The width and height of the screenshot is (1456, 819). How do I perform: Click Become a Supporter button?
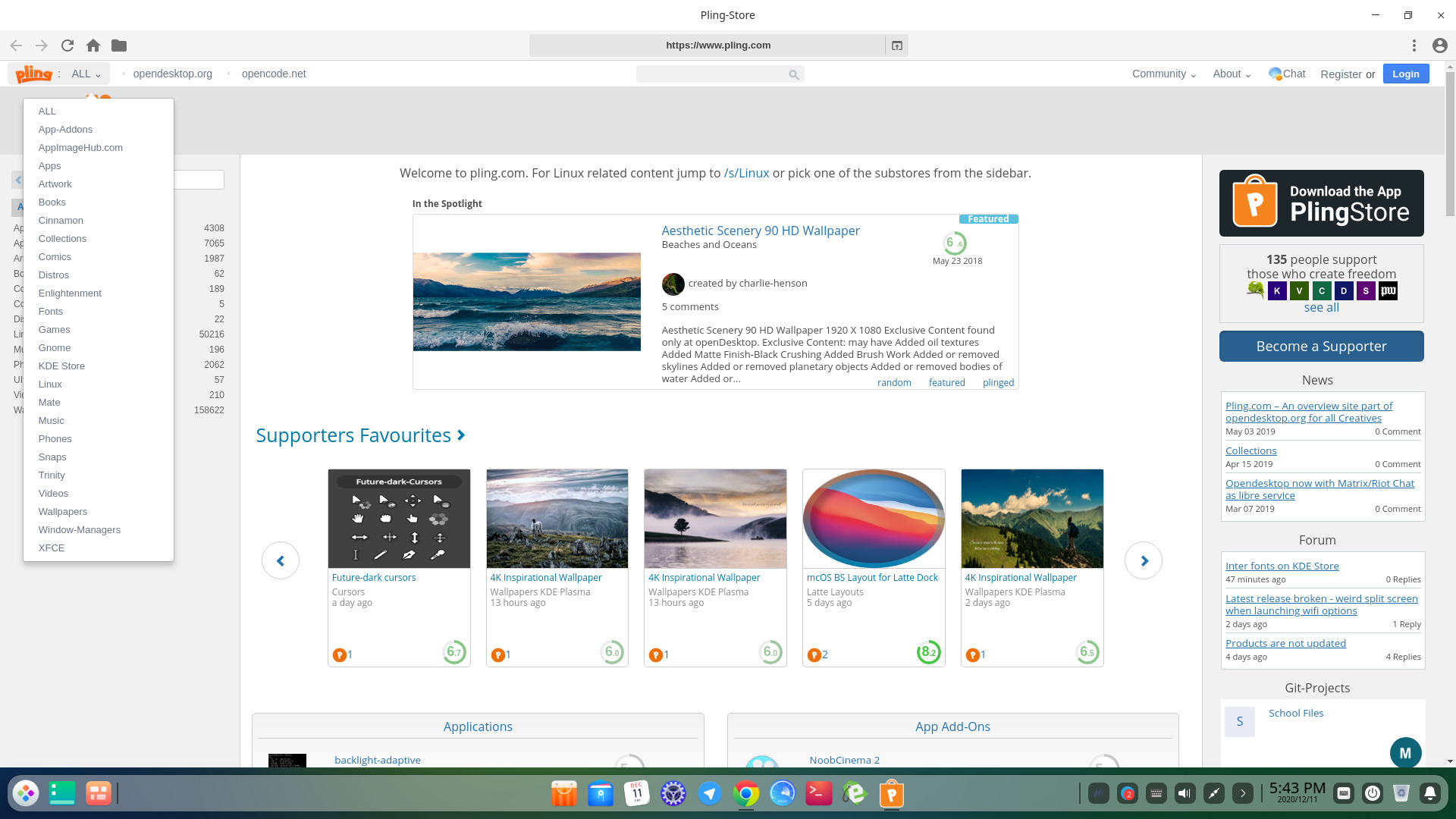pos(1322,347)
